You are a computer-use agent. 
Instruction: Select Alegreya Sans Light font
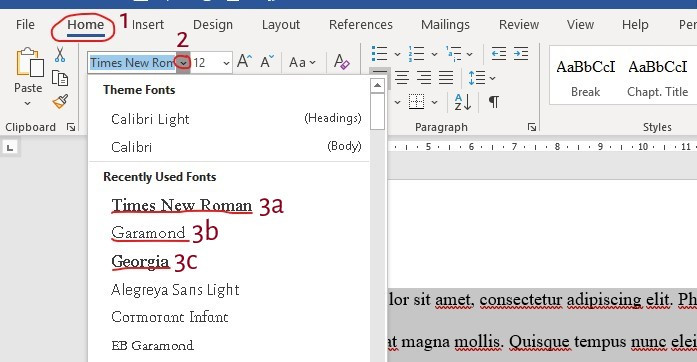pos(229,290)
